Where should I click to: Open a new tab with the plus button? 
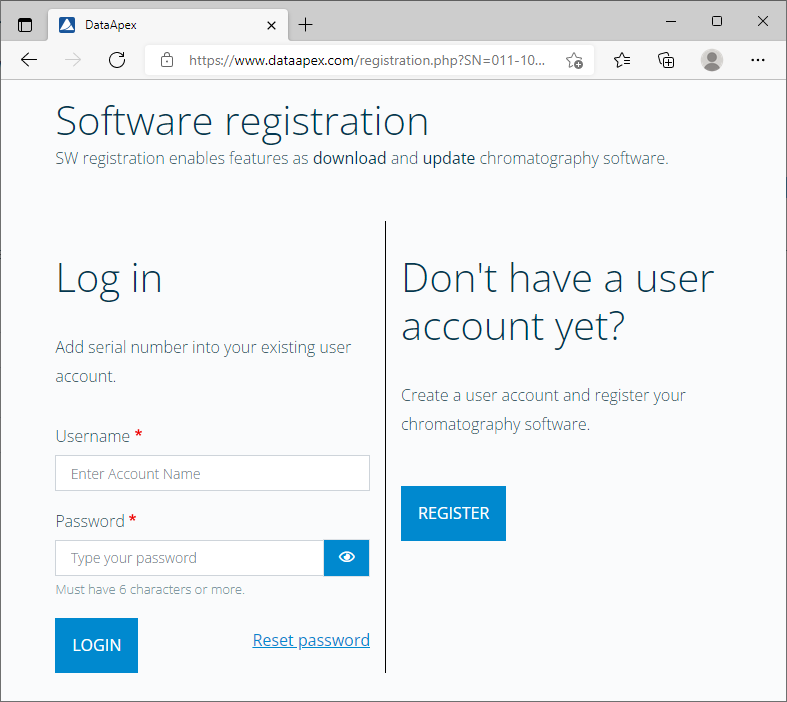click(305, 25)
